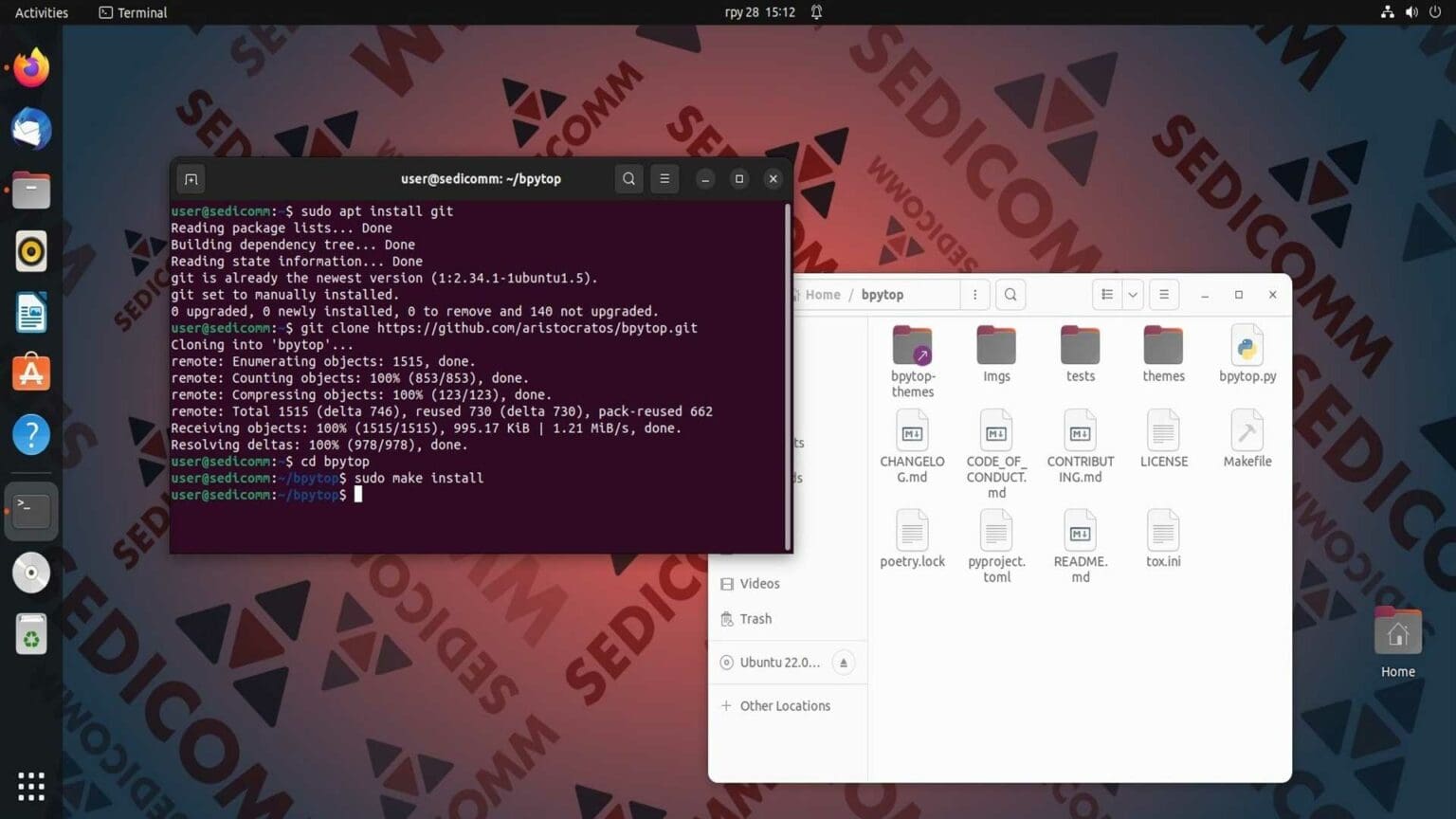The image size is (1456, 819).
Task: Launch Thunderbird mail from the dock
Action: click(31, 129)
